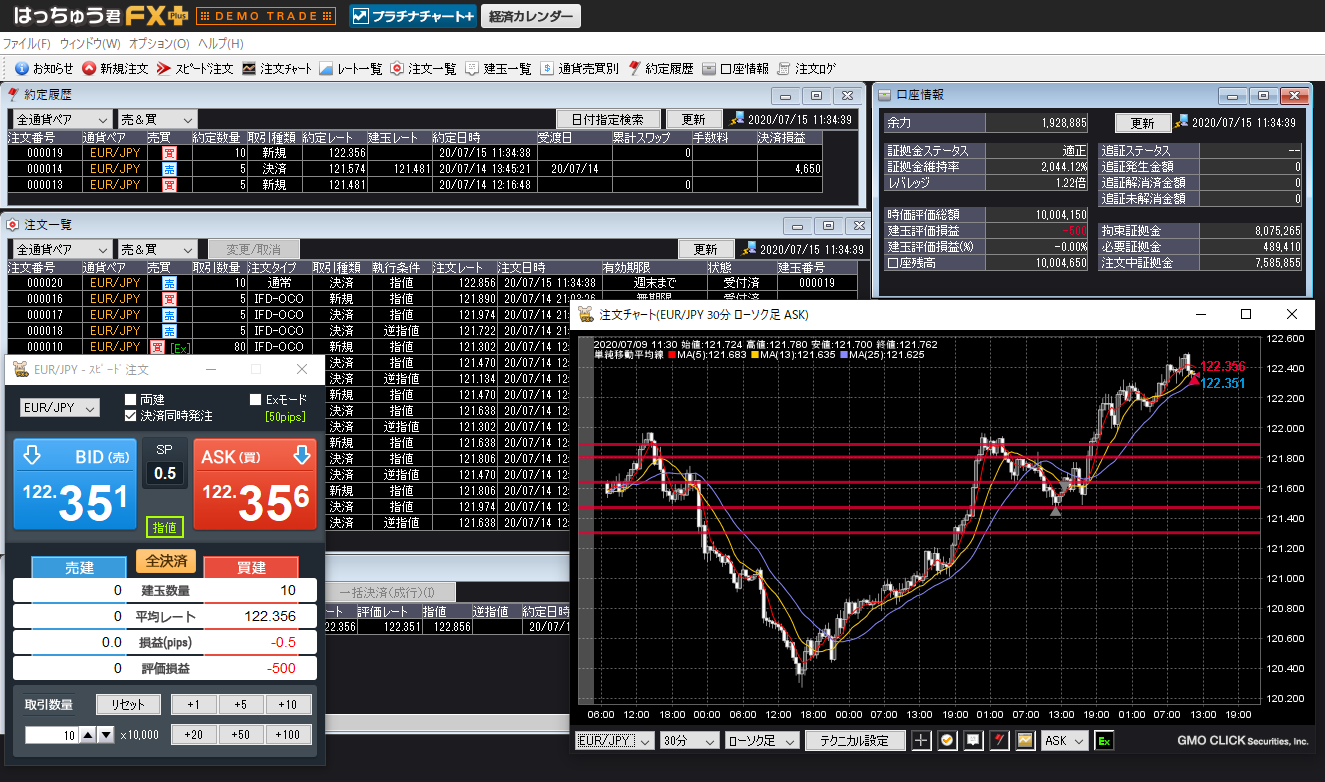The image size is (1325, 782).
Task: Enable 両建 checkbox in speed order
Action: [x=131, y=399]
